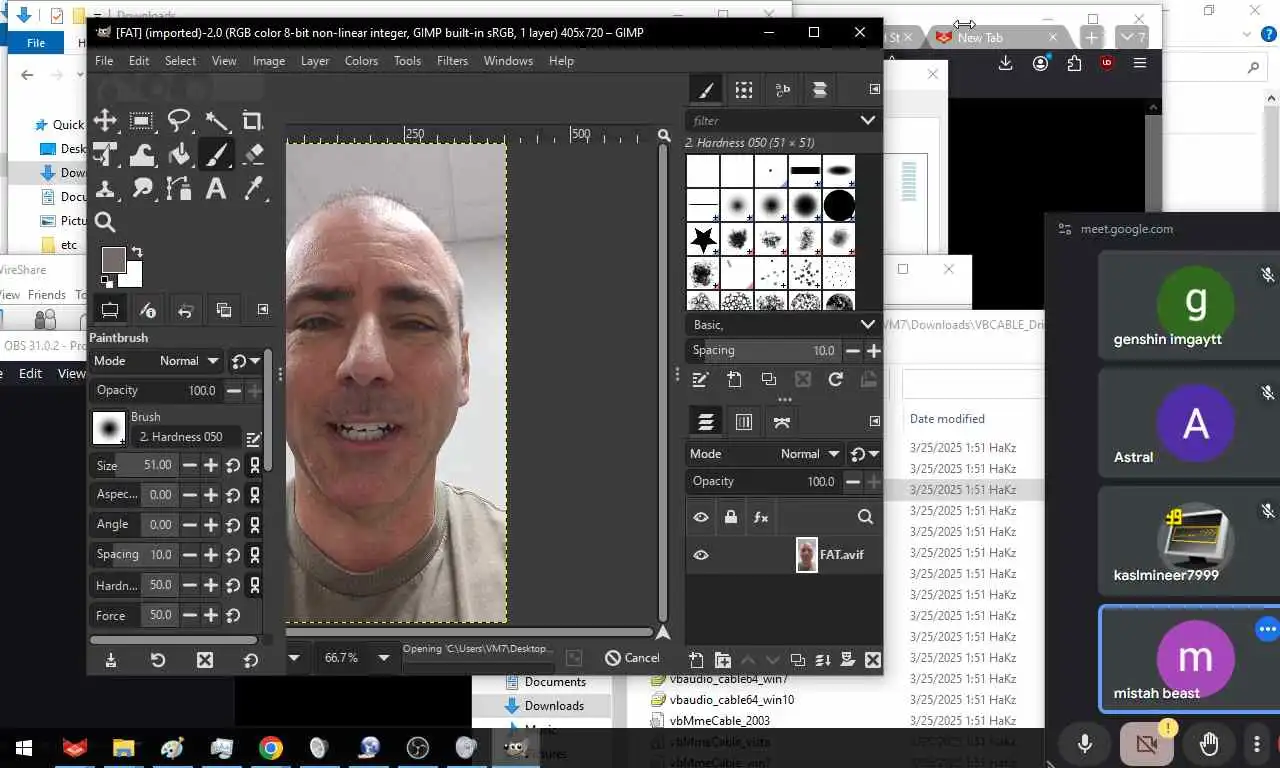Select the Bucket Fill tool
The height and width of the screenshot is (768, 1280).
pyautogui.click(x=179, y=155)
